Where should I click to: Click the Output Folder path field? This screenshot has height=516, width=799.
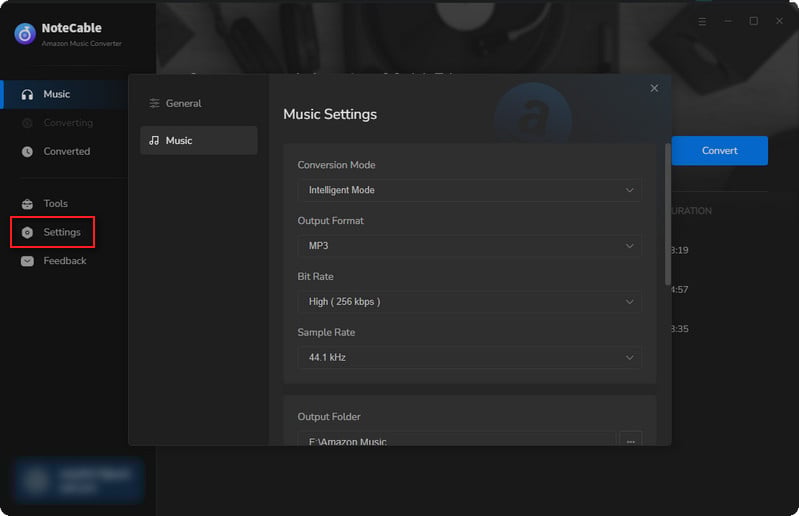click(457, 439)
